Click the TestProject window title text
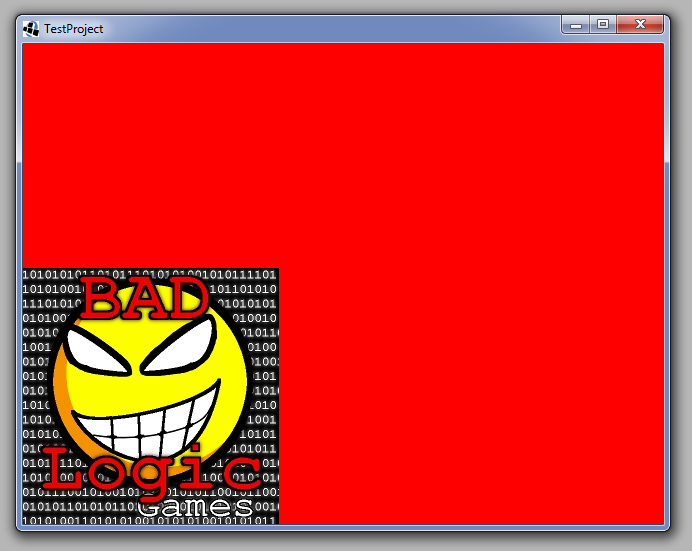 (73, 29)
